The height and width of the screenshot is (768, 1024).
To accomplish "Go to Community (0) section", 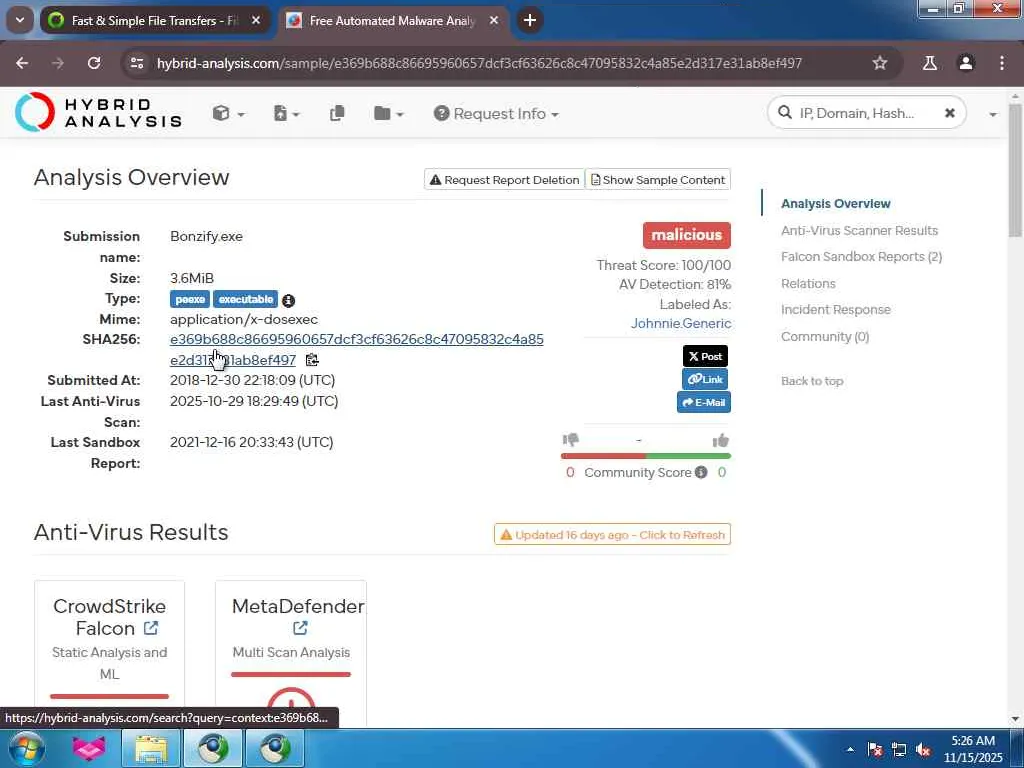I will point(825,336).
